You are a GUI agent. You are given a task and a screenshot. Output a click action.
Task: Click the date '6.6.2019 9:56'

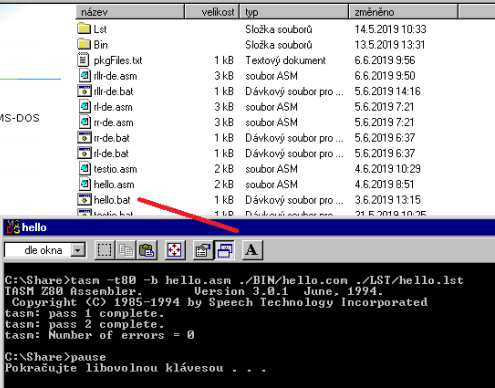385,60
